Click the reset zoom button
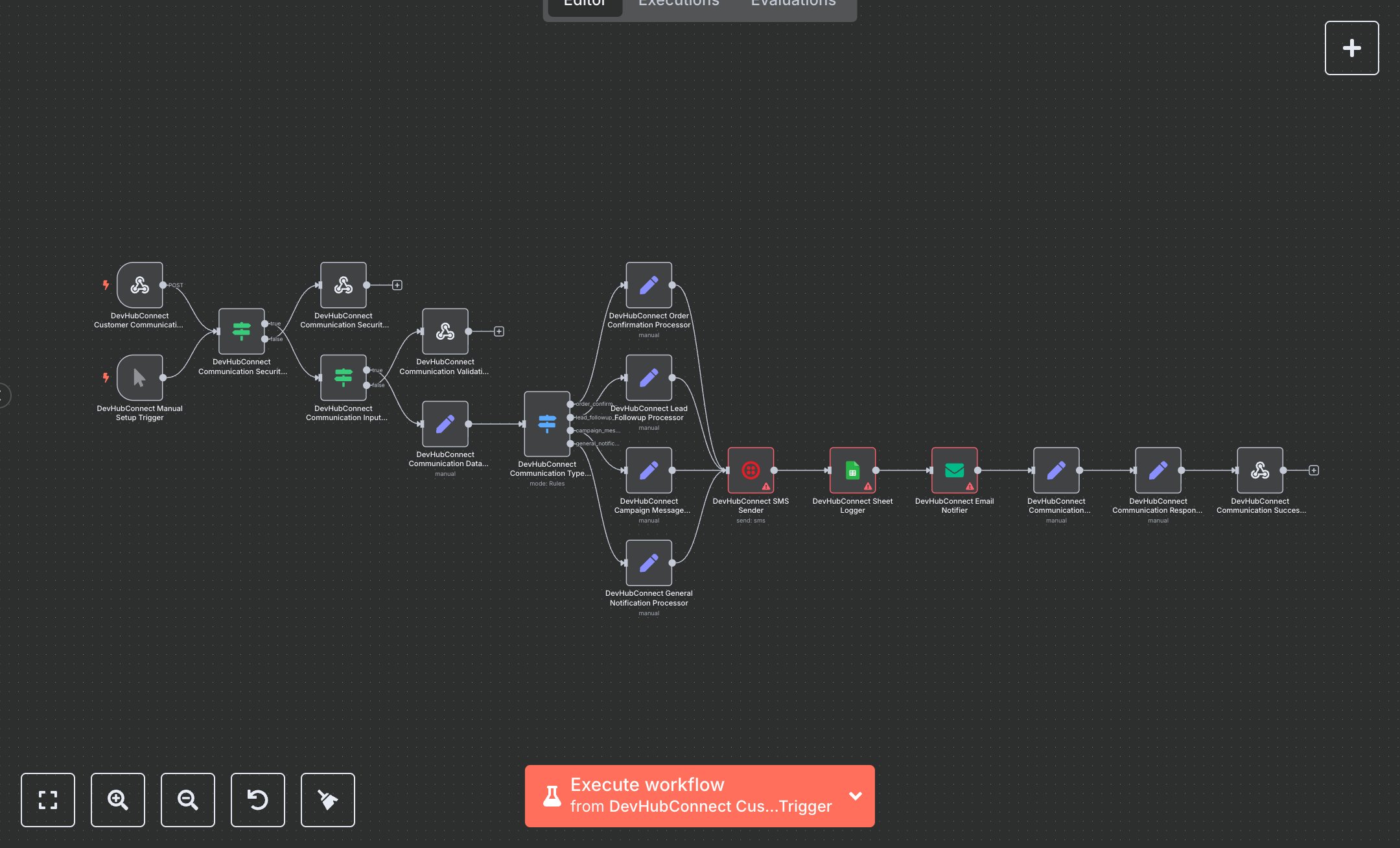The image size is (1400, 848). pos(258,799)
